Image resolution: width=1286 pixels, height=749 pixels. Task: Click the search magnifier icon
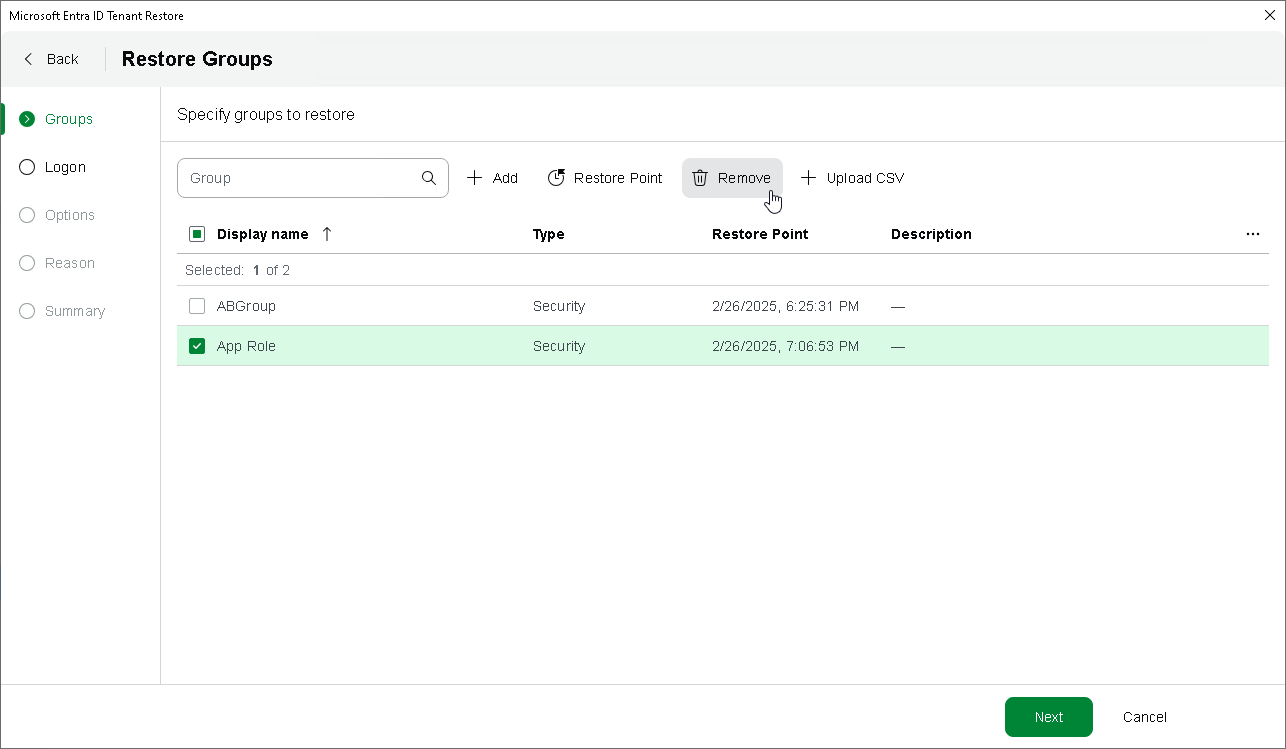(429, 178)
